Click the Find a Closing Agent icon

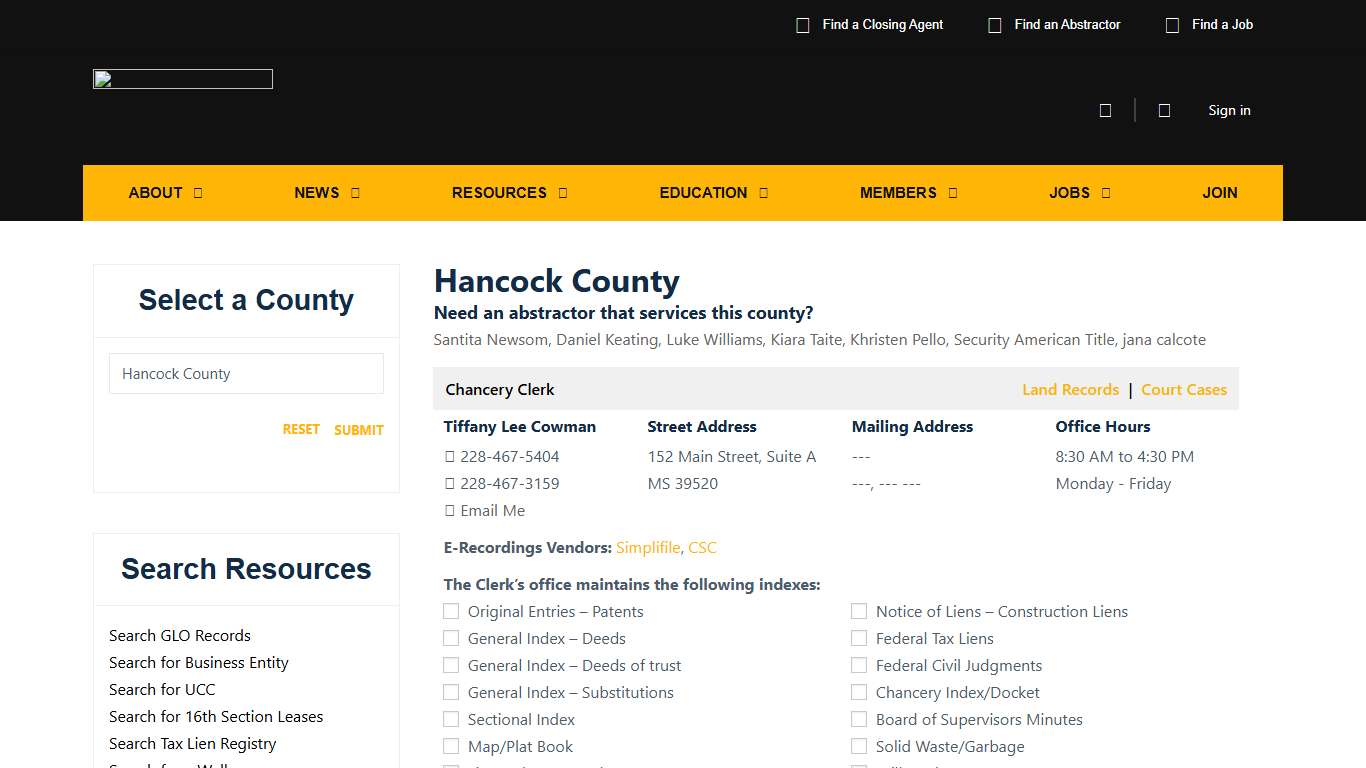tap(803, 24)
